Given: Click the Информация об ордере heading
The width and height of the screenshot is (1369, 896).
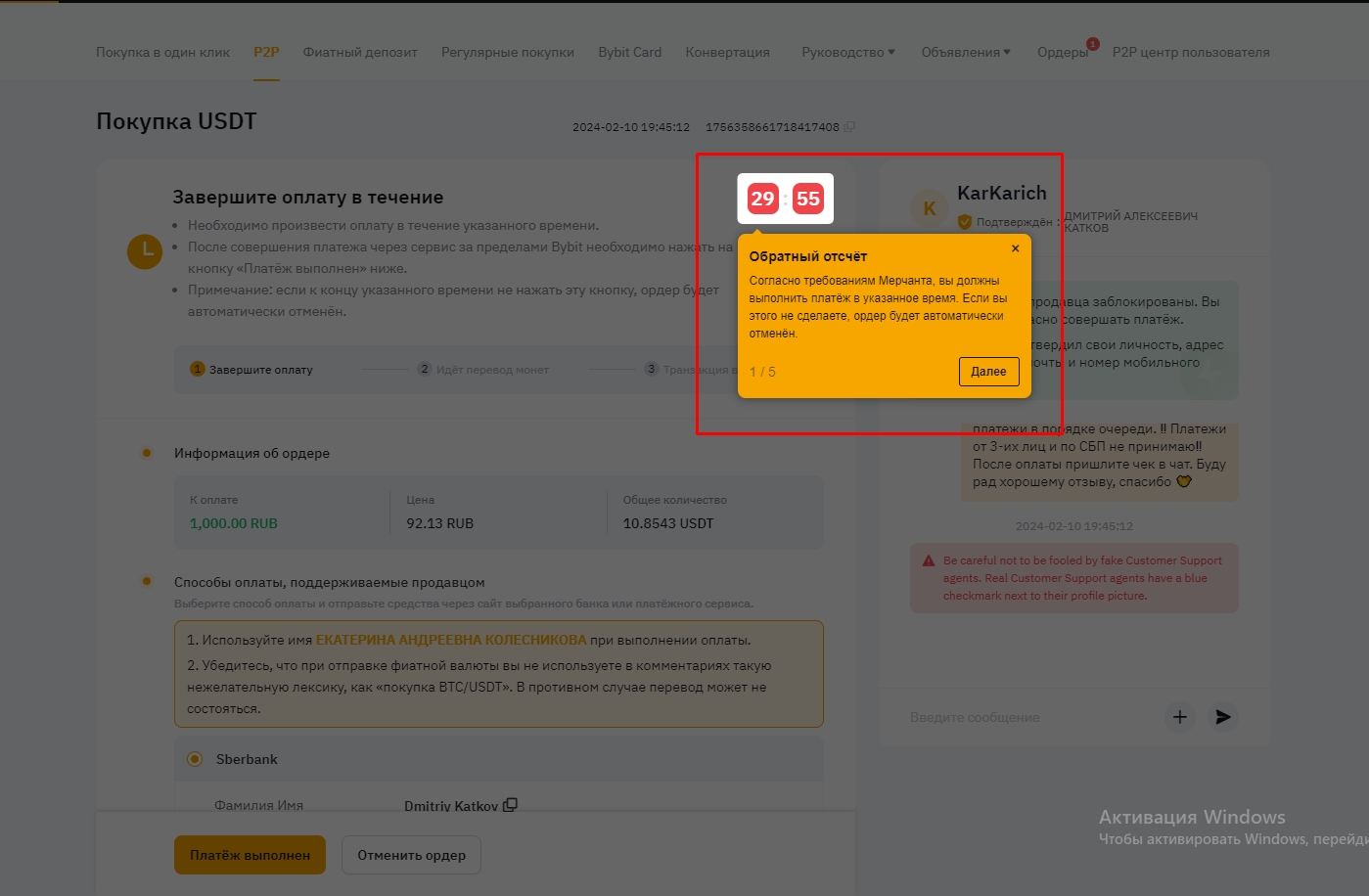Looking at the screenshot, I should (x=251, y=453).
